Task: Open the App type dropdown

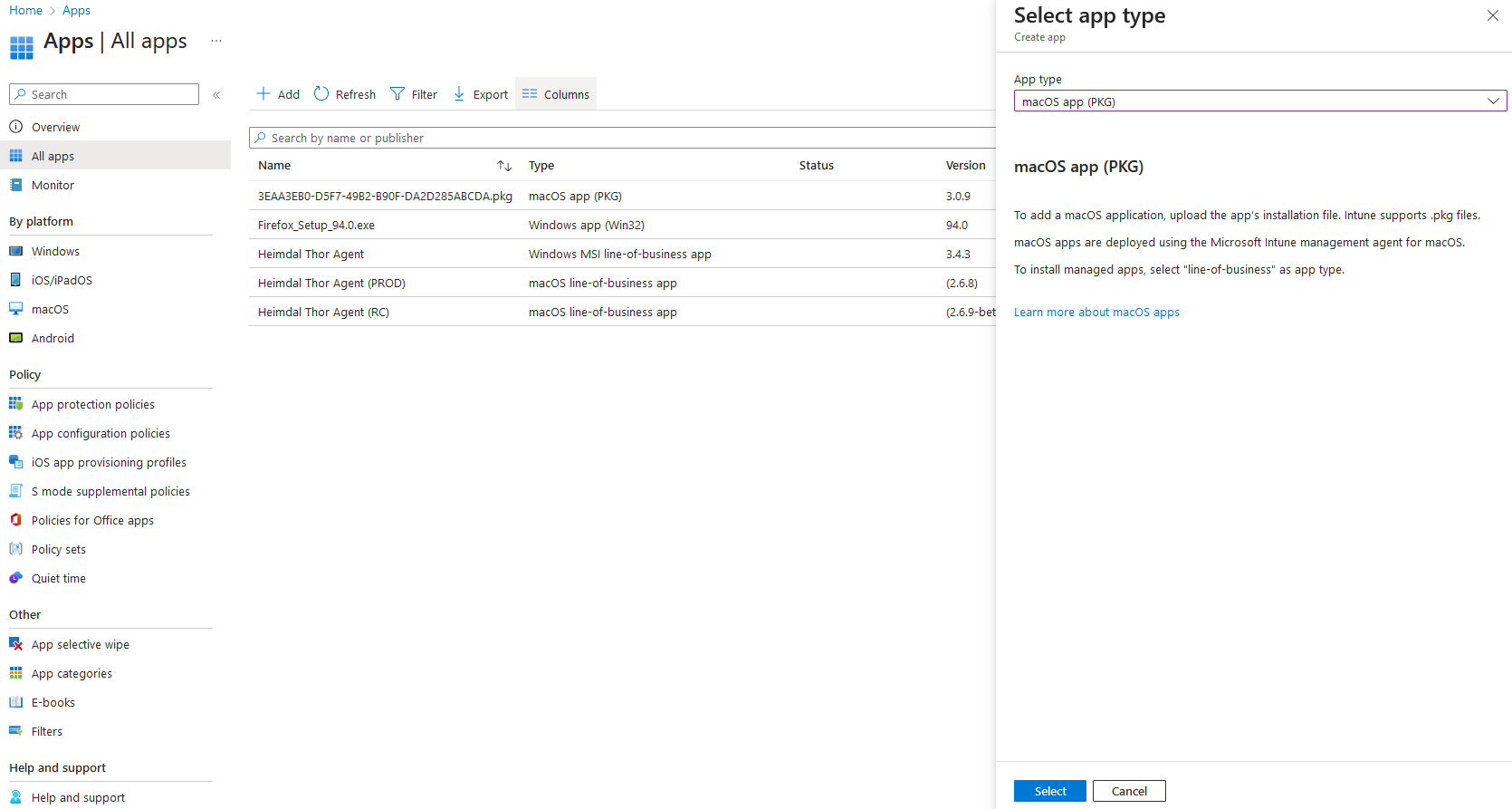Action: coord(1260,101)
